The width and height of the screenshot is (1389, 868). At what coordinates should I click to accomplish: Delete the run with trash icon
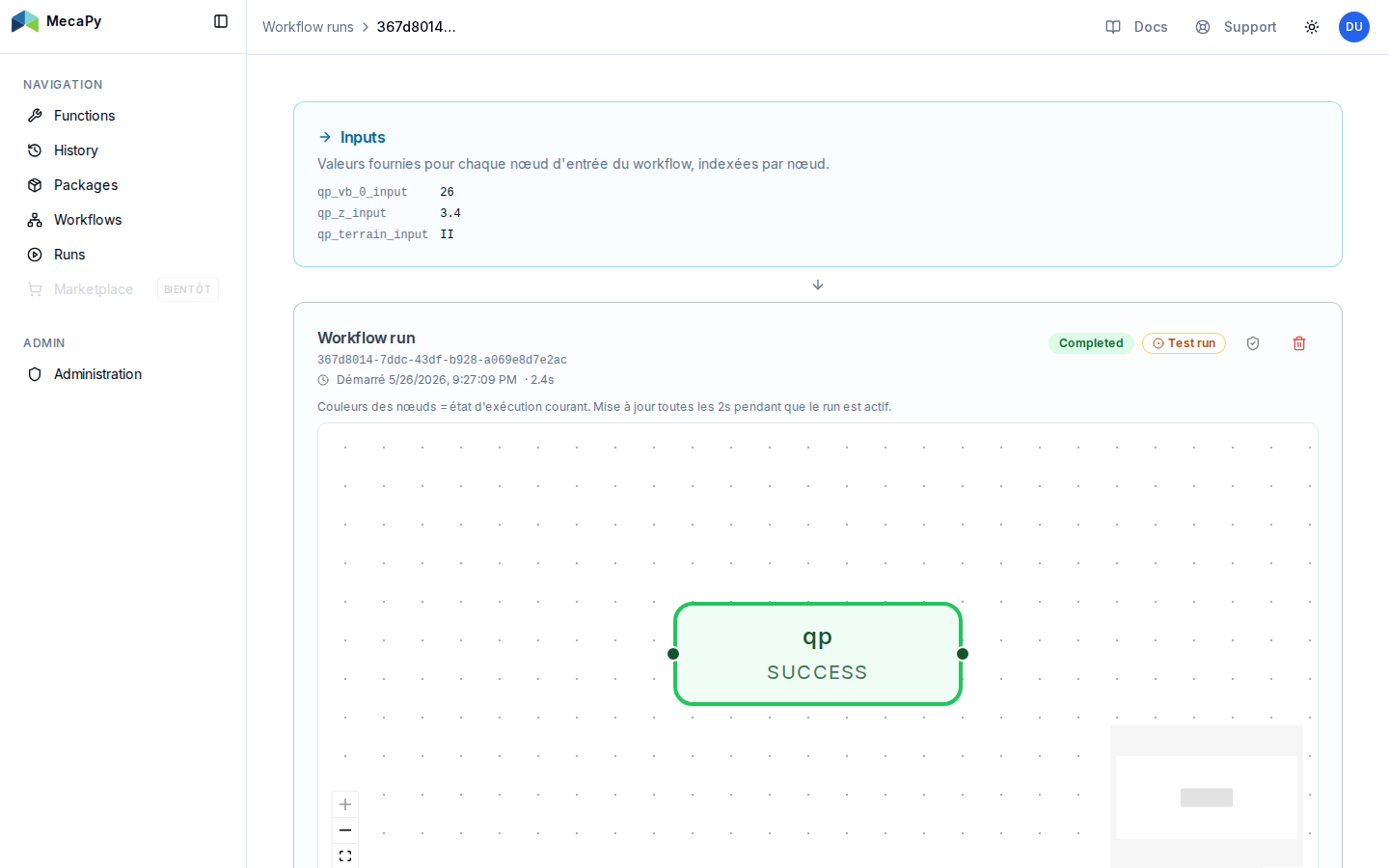1299,343
